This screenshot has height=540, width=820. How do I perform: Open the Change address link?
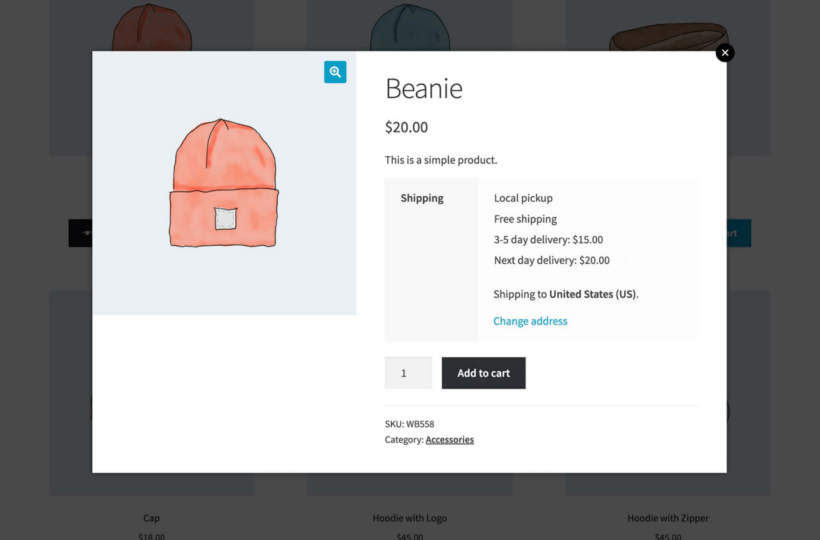pyautogui.click(x=530, y=321)
